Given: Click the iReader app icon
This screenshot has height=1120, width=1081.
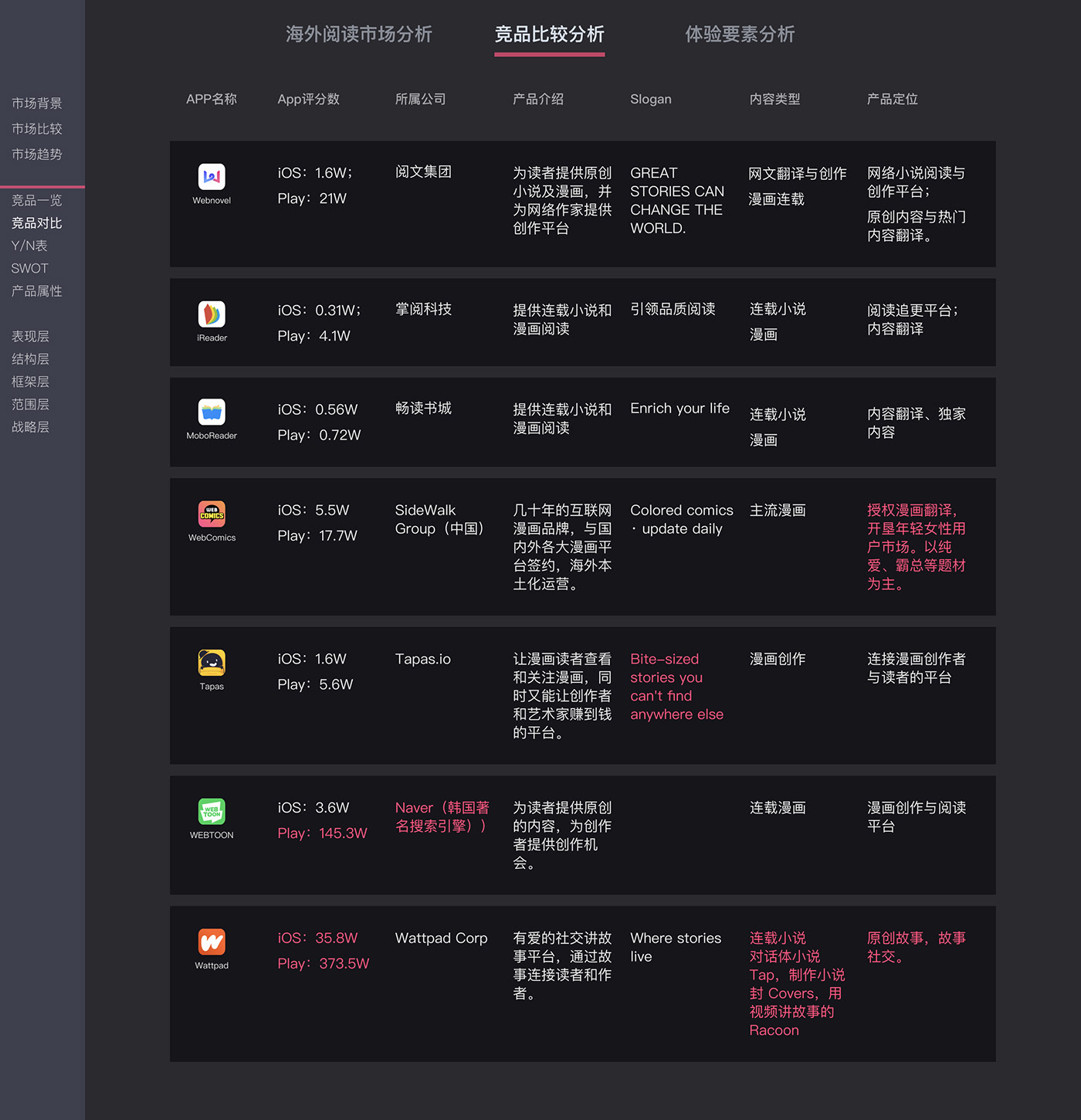Looking at the screenshot, I should tap(212, 314).
